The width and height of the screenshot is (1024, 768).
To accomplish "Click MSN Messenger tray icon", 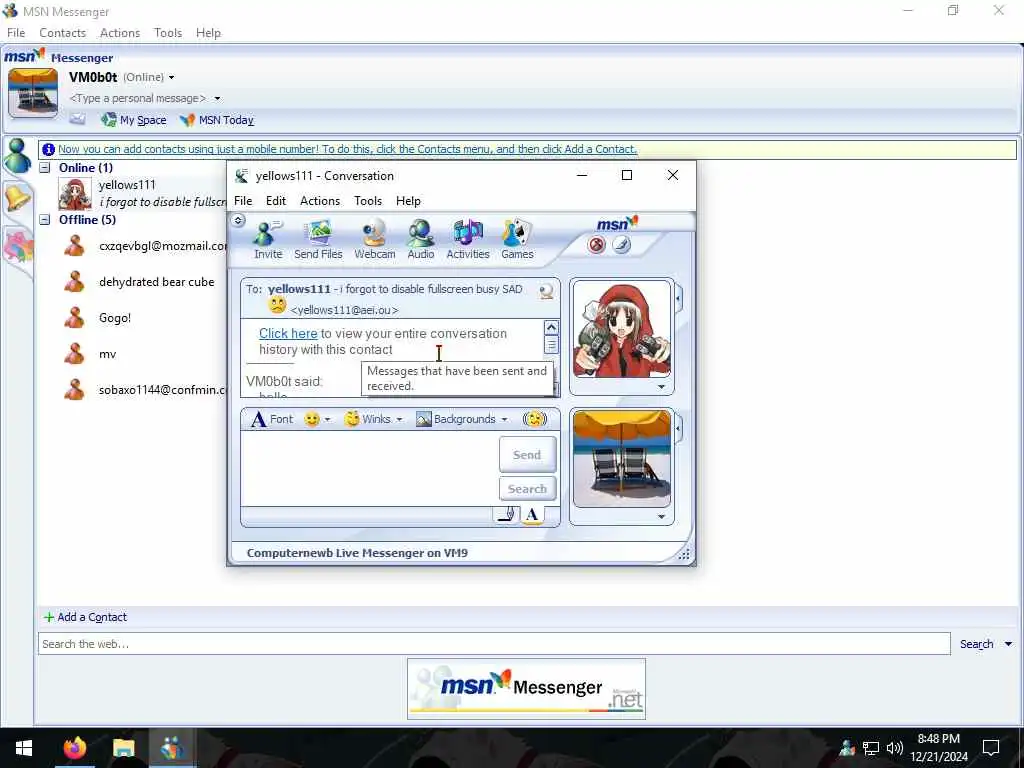I will click(x=847, y=748).
